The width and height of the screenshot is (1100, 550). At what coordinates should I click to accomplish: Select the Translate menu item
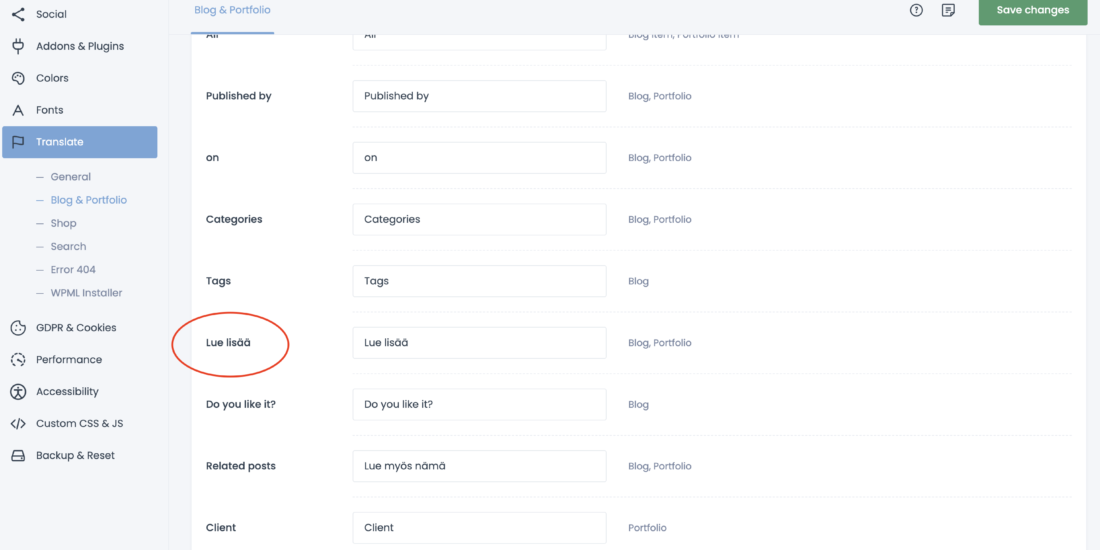tap(80, 142)
